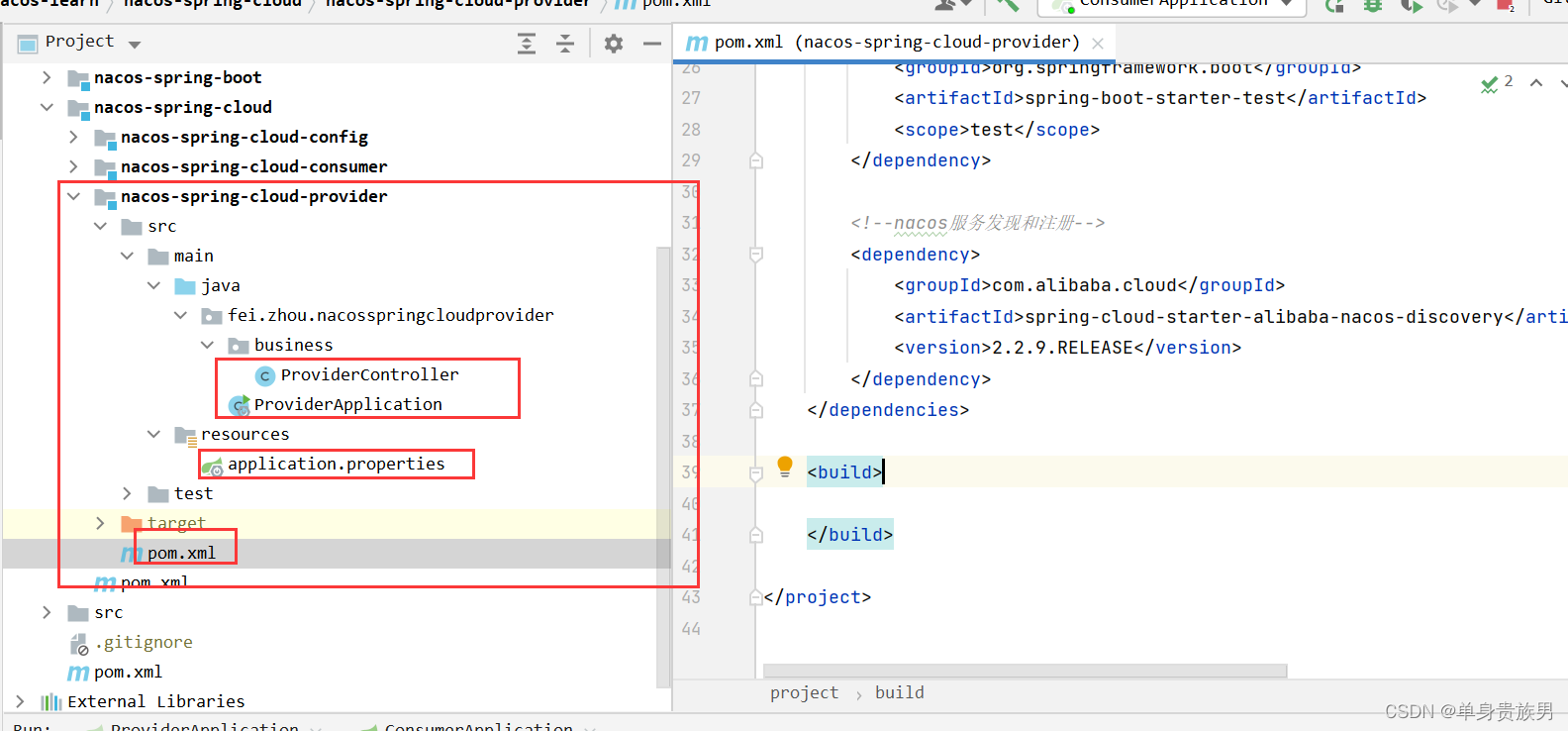This screenshot has height=731, width=1568.
Task: Collapse the resources folder
Action: (153, 434)
